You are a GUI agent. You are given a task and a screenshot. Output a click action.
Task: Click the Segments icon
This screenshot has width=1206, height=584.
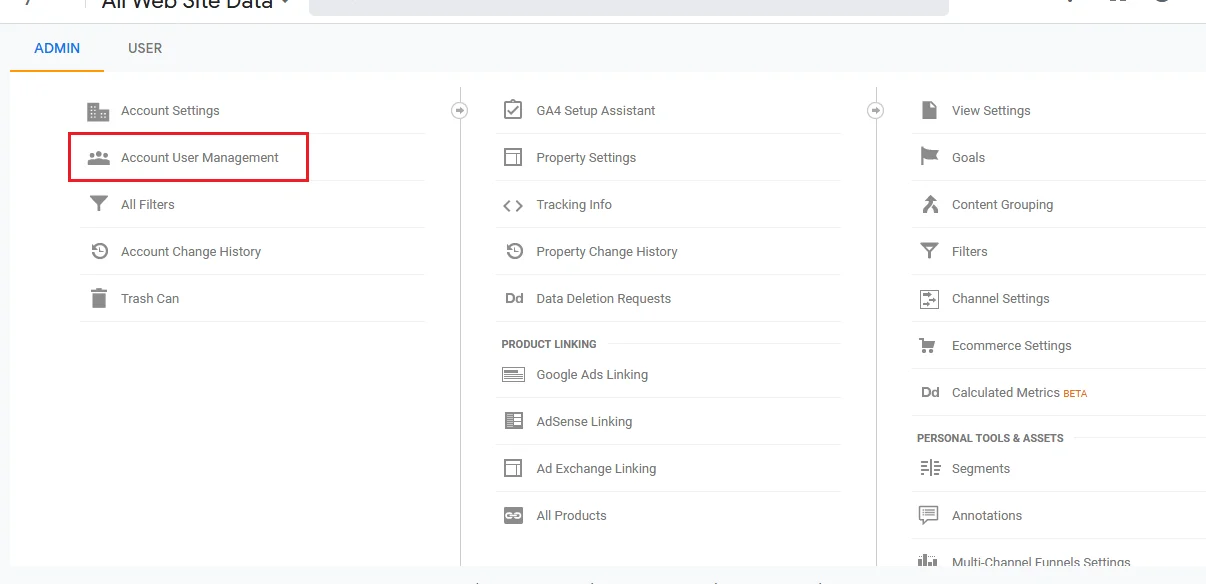click(x=930, y=468)
